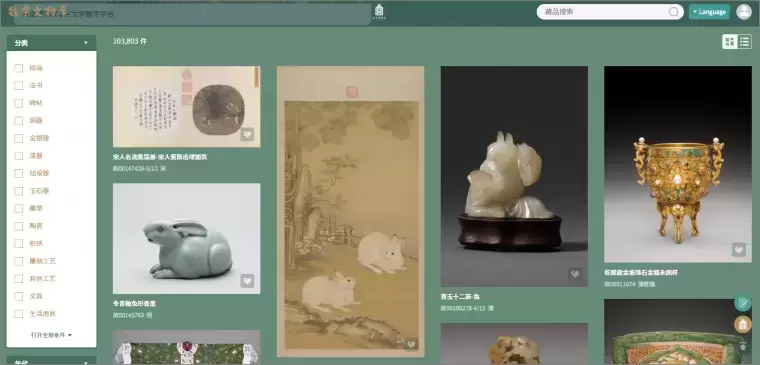Switch to grid view layout
760x365 pixels.
tap(729, 42)
